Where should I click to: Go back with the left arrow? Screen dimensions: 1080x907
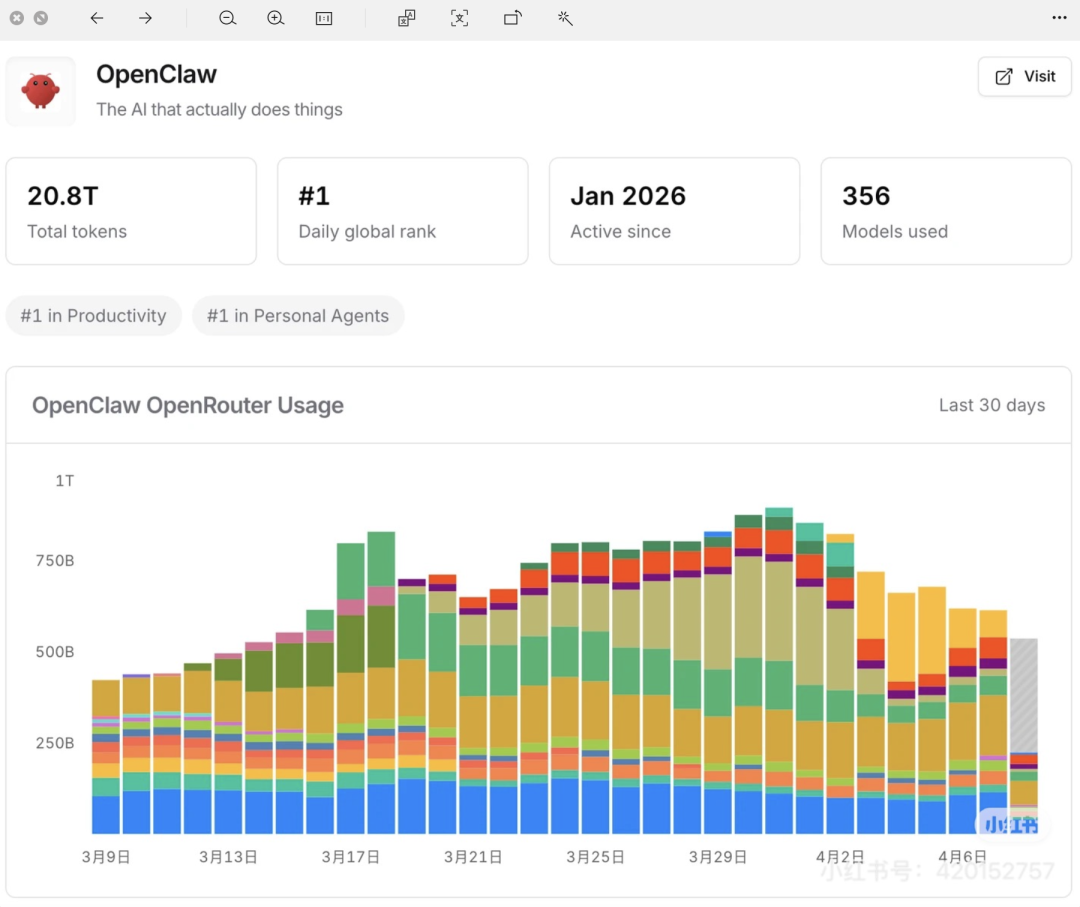[96, 18]
